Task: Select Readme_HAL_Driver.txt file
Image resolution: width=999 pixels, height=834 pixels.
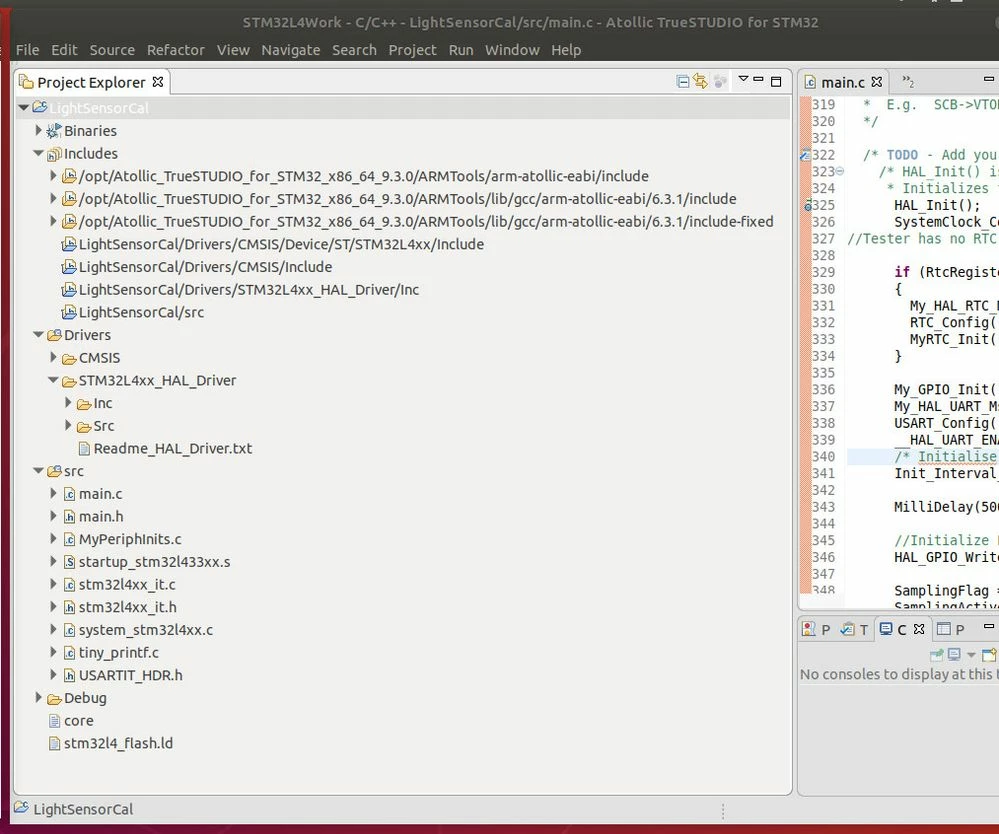Action: 165,449
